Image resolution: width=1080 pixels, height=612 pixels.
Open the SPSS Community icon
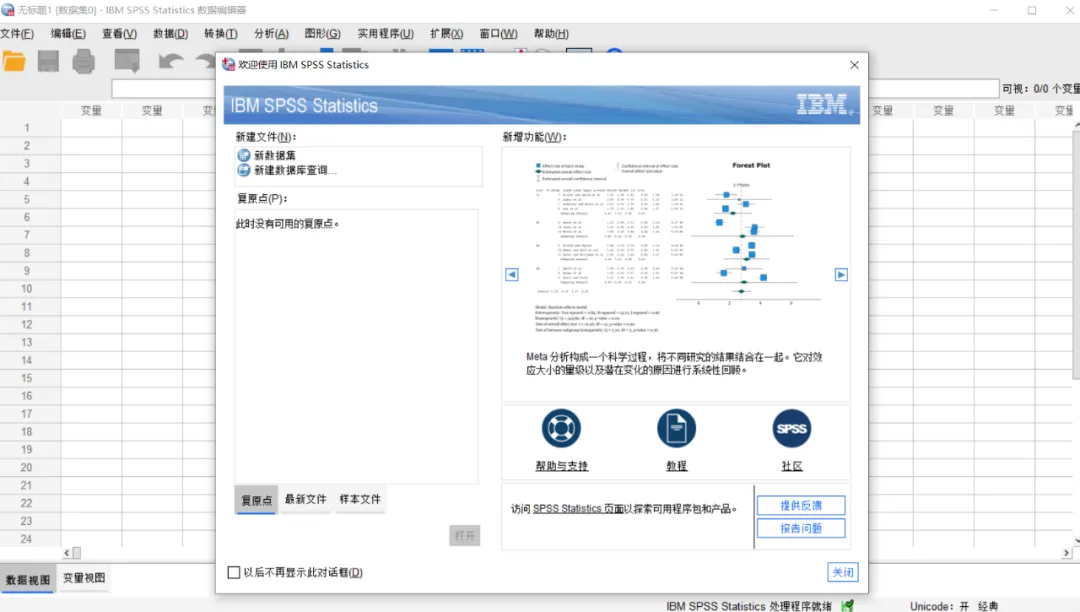[x=791, y=428]
